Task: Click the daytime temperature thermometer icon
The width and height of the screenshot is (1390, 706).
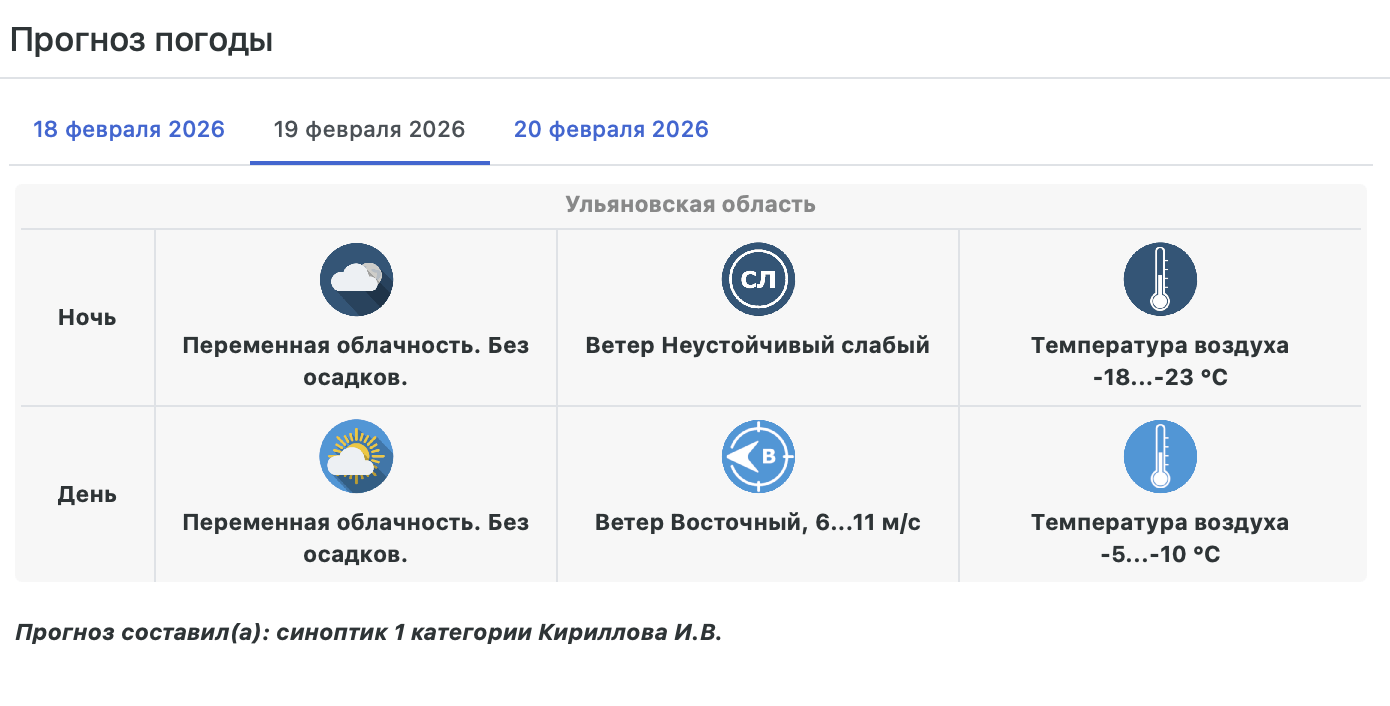Action: point(1160,456)
